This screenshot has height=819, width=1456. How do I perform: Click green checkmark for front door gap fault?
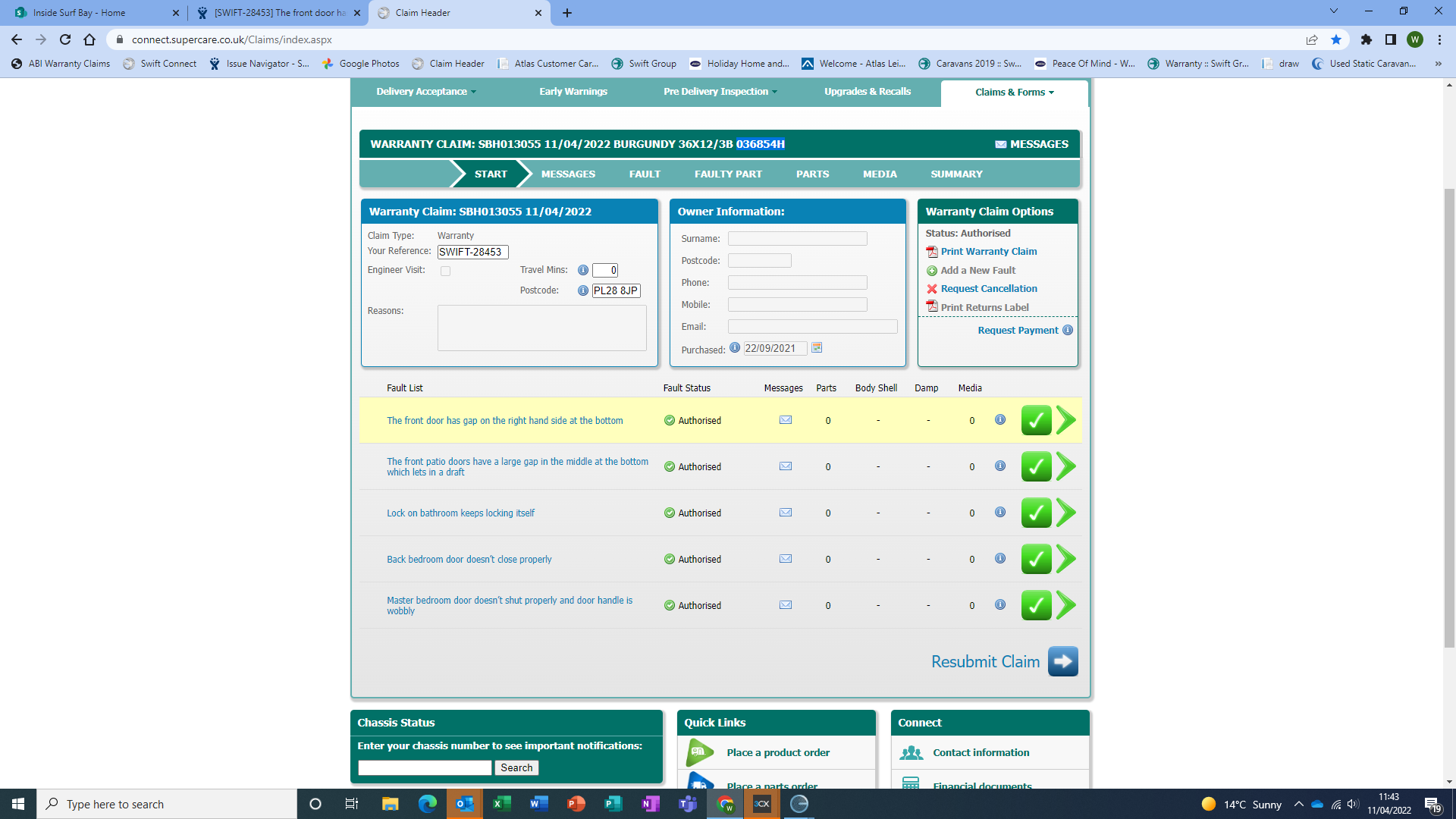(1036, 420)
